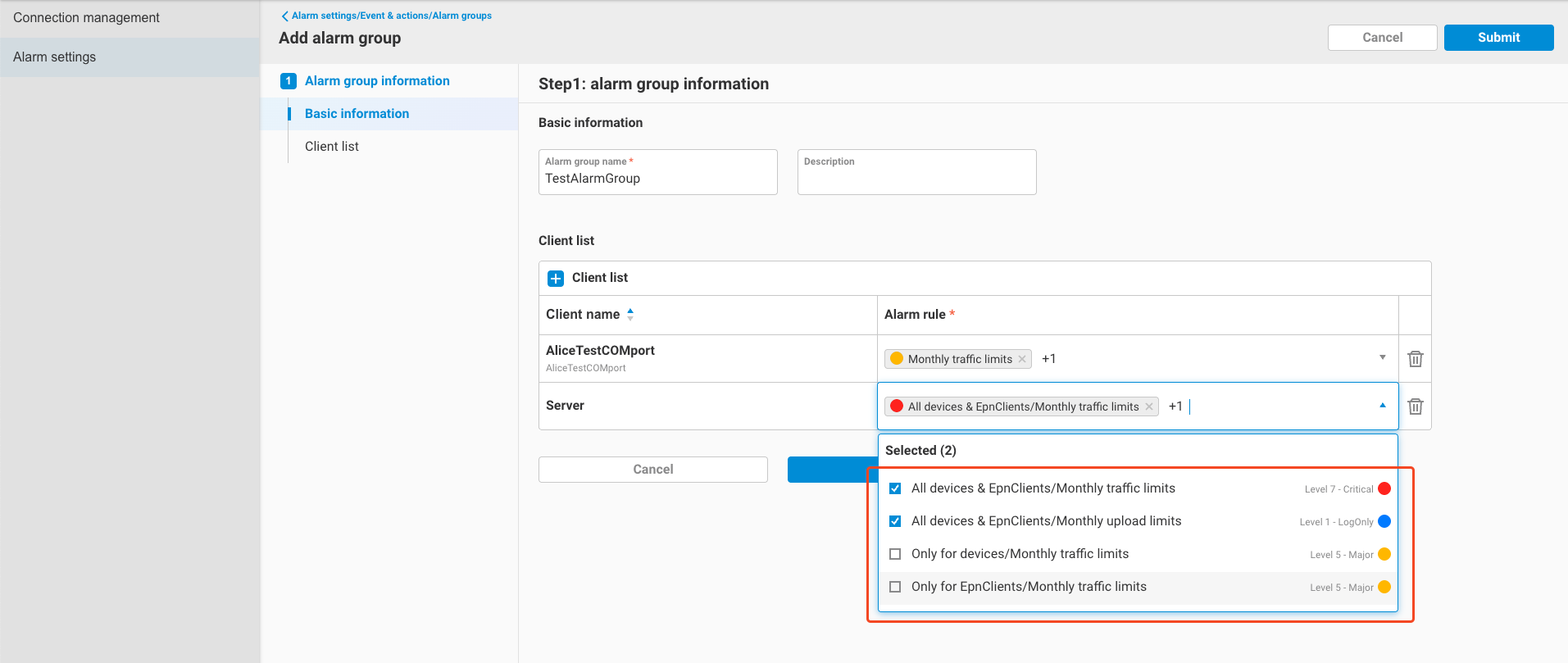Click the Selected (2) header
The image size is (1568, 663).
(x=920, y=451)
